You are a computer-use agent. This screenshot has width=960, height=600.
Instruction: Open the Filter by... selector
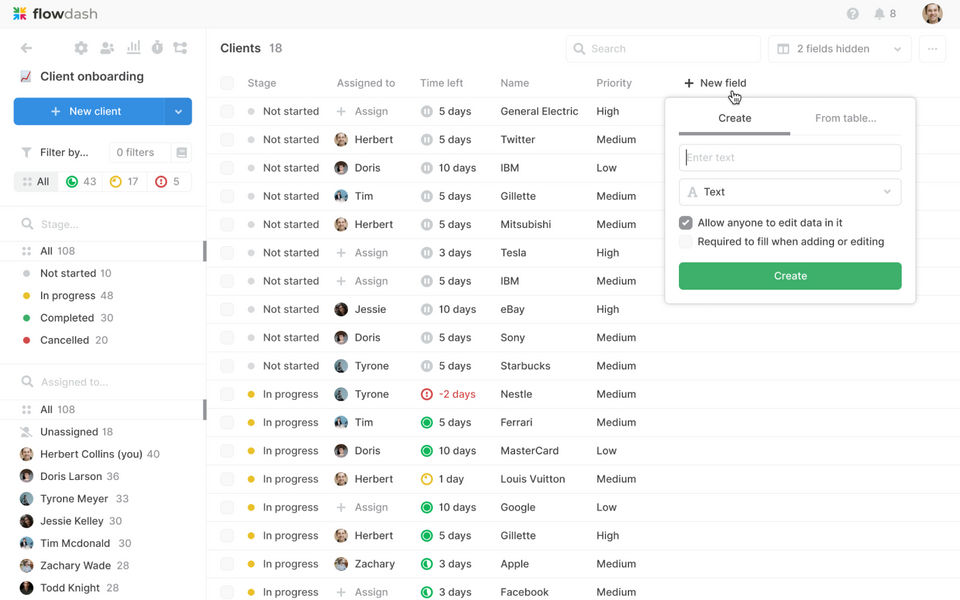[x=64, y=152]
